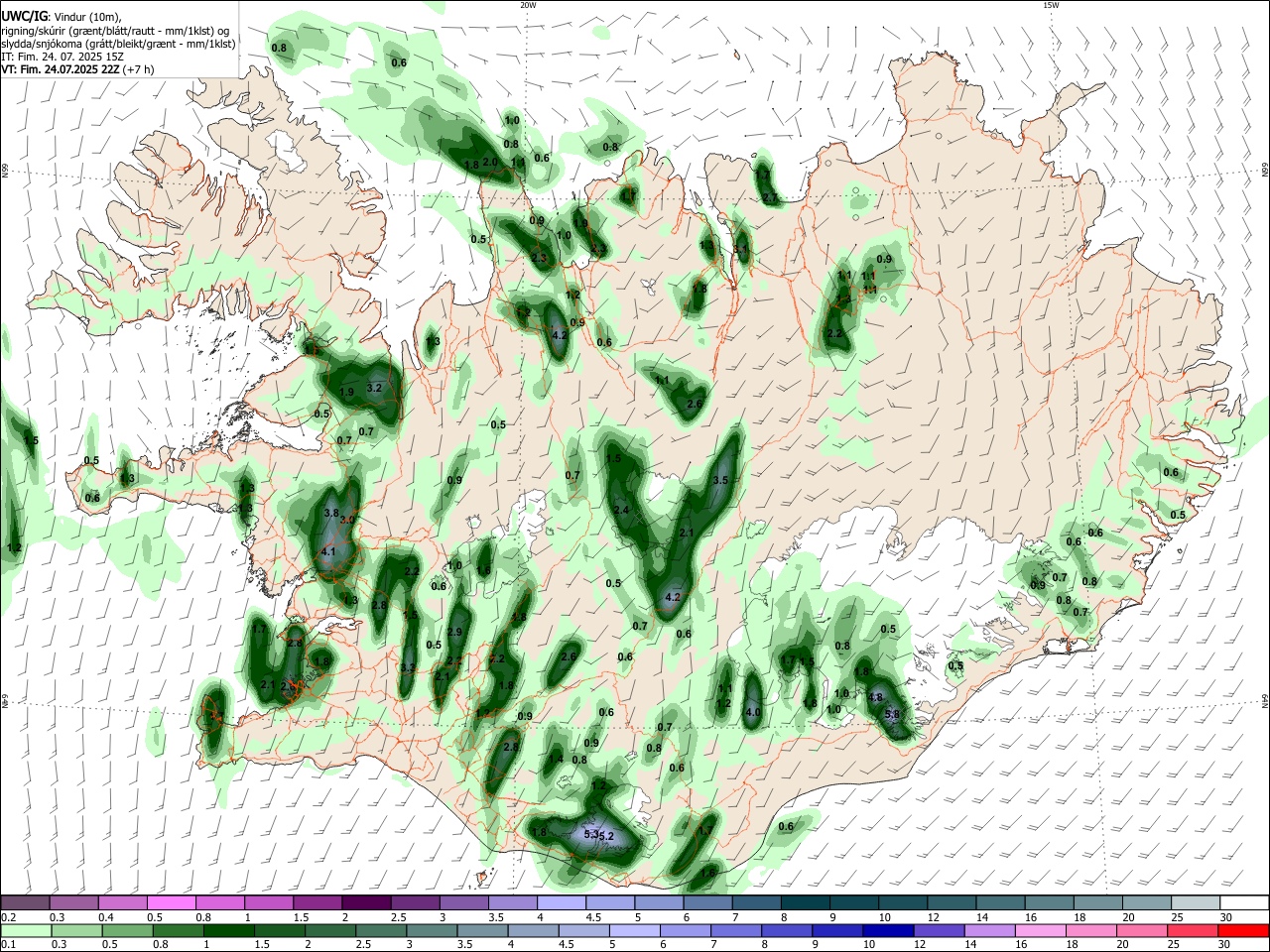Viewport: 1270px width, 952px height.
Task: Click the 5.2 precipitation value on the map
Action: [606, 836]
